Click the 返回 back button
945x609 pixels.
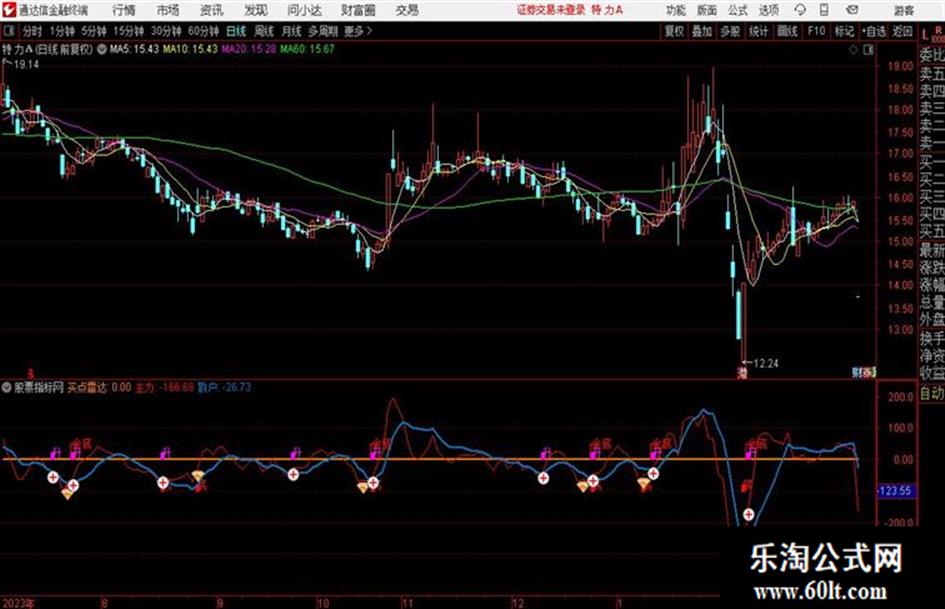pos(902,31)
